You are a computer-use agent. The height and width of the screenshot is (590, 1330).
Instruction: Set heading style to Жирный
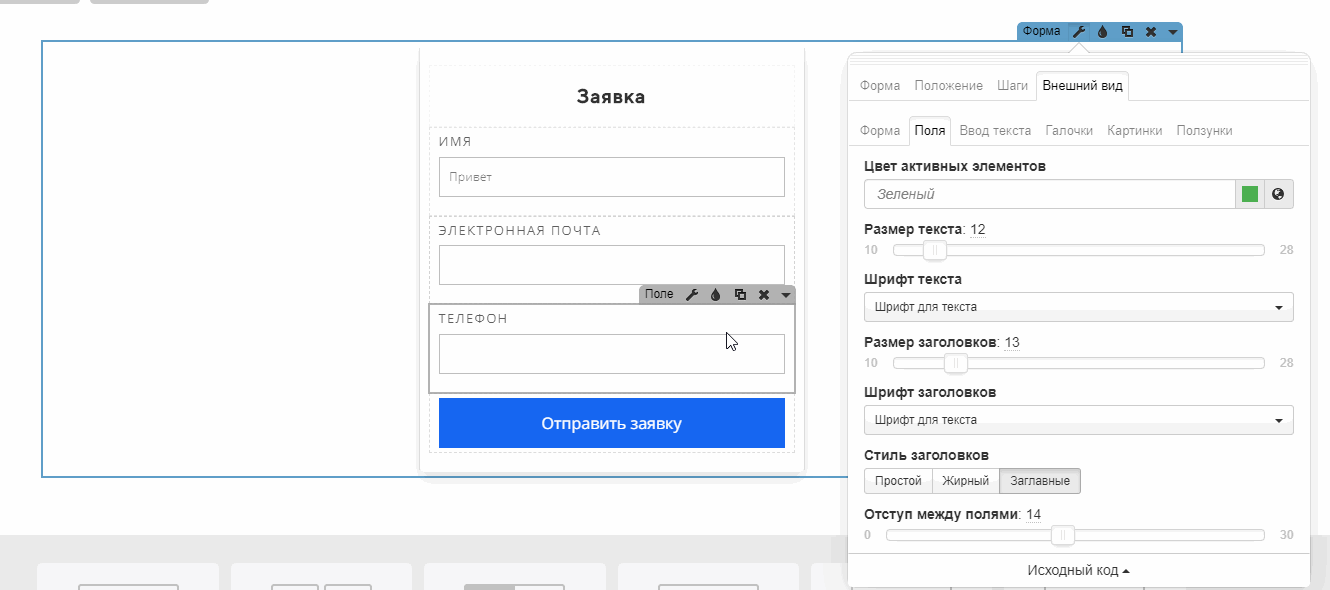click(x=965, y=481)
